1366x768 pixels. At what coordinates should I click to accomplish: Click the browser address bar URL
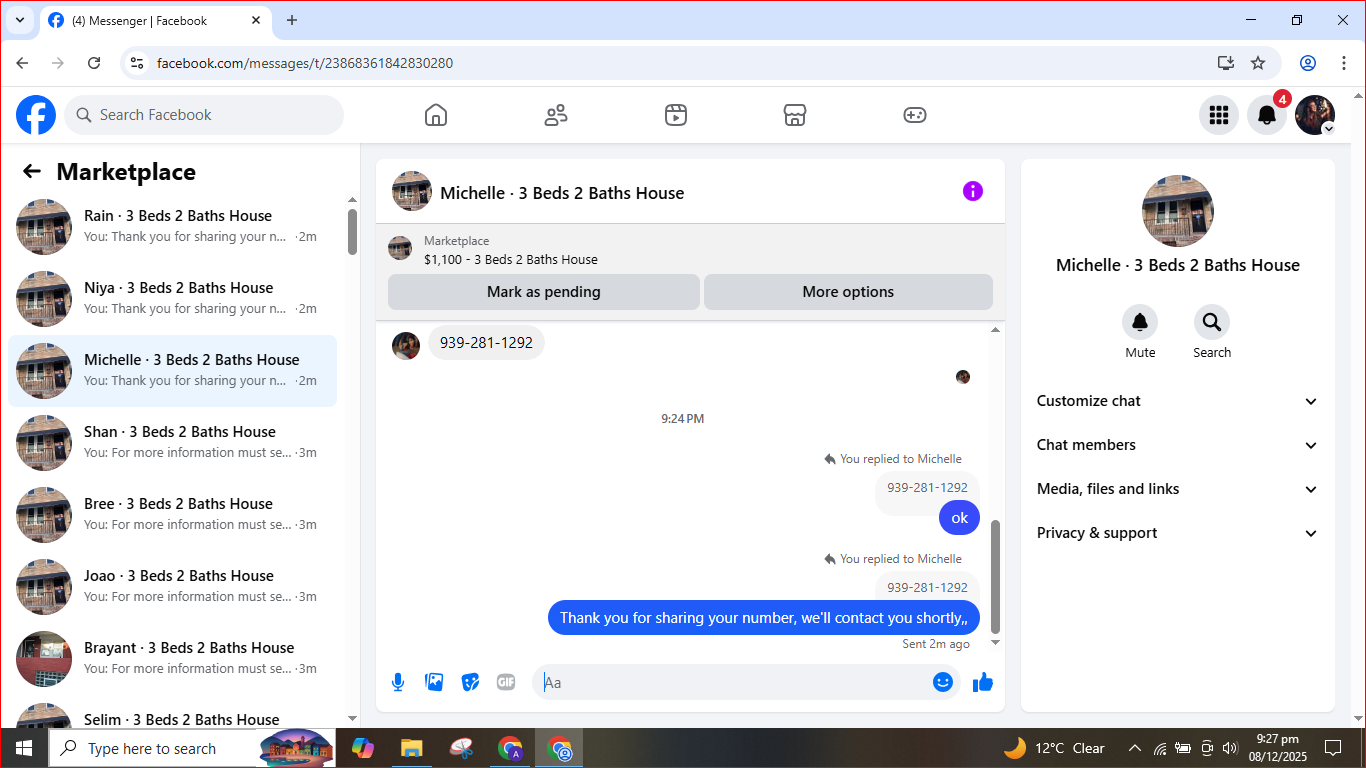pos(305,63)
